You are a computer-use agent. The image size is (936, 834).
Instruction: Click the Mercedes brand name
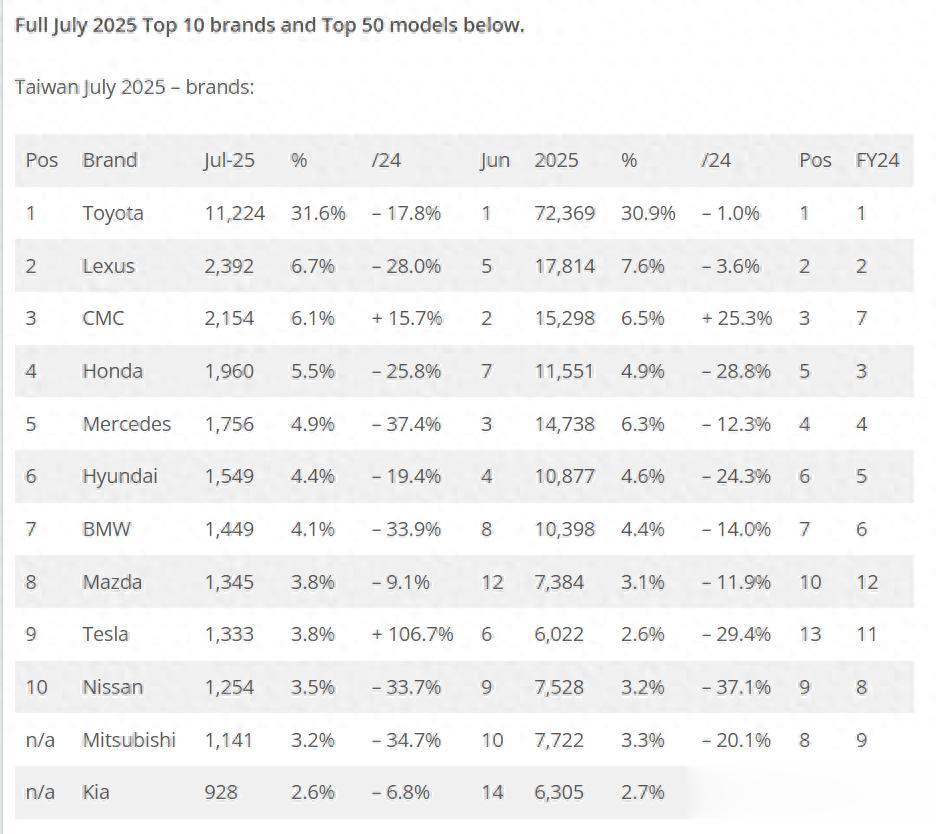coord(126,424)
